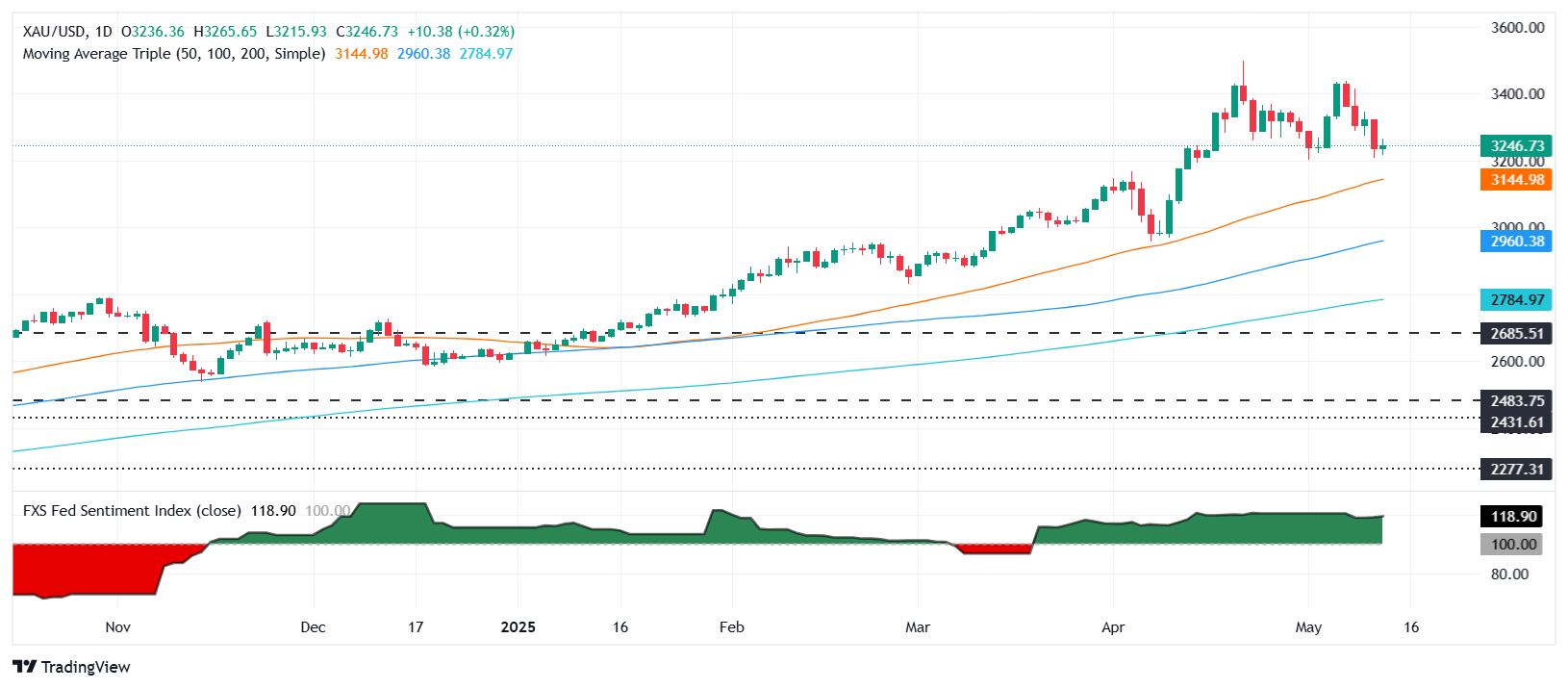Screen dimensions: 1568x689
Task: Click the Nov label on time axis
Action: 117,627
